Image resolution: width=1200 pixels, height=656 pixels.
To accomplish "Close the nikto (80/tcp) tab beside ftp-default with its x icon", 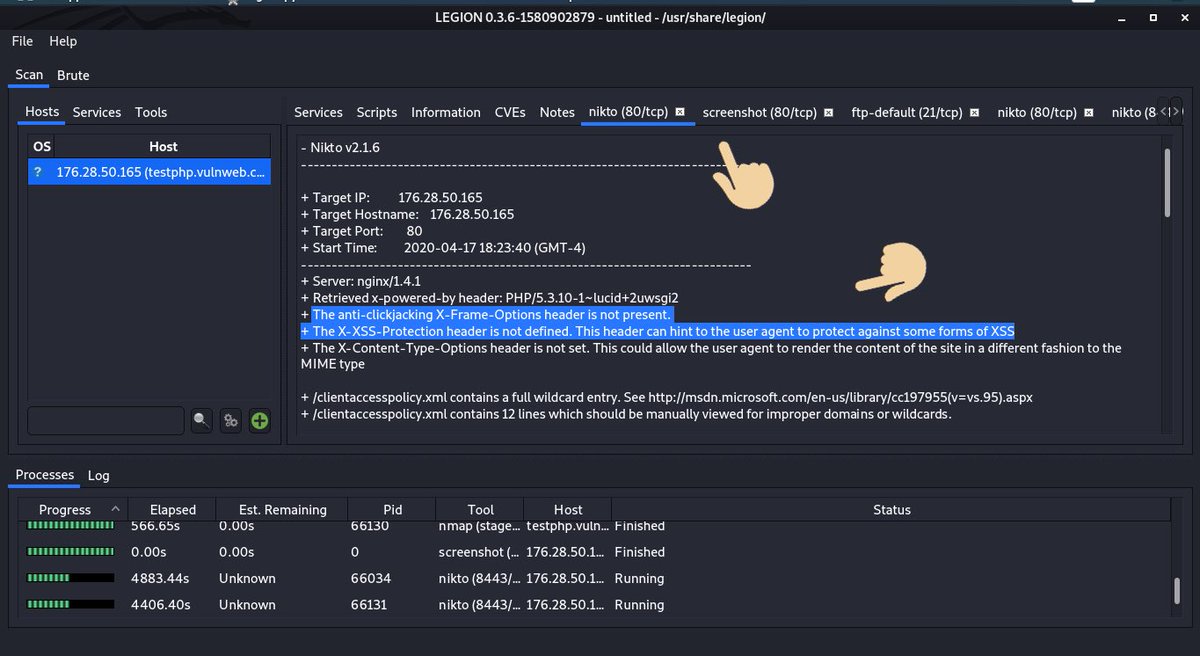I will [1089, 112].
